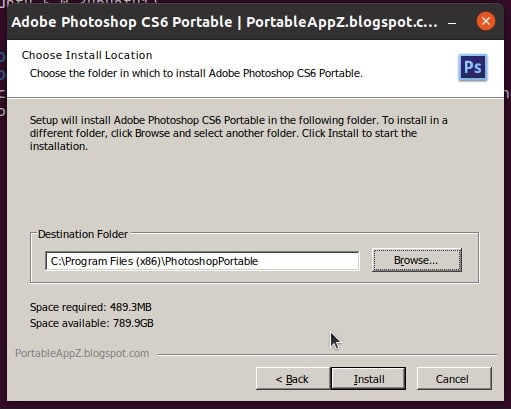Screen dimensions: 511x409
Task: Click the PortableAppZ.blogspot.com branding text
Action: tap(82, 353)
